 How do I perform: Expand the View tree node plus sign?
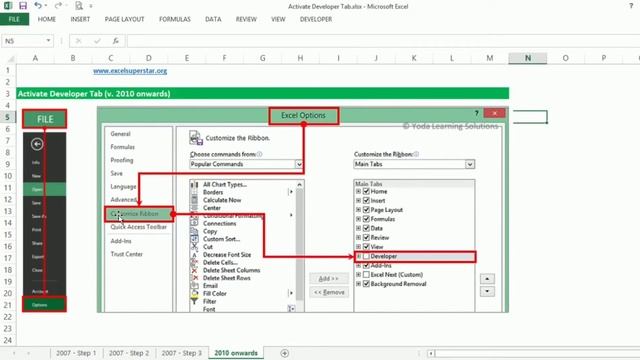click(x=358, y=247)
